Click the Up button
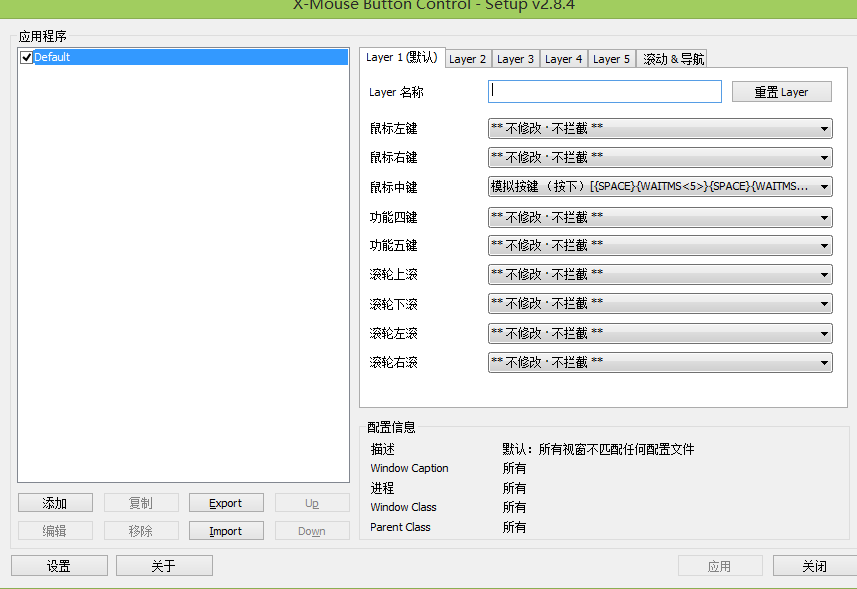The width and height of the screenshot is (857, 589). (312, 503)
